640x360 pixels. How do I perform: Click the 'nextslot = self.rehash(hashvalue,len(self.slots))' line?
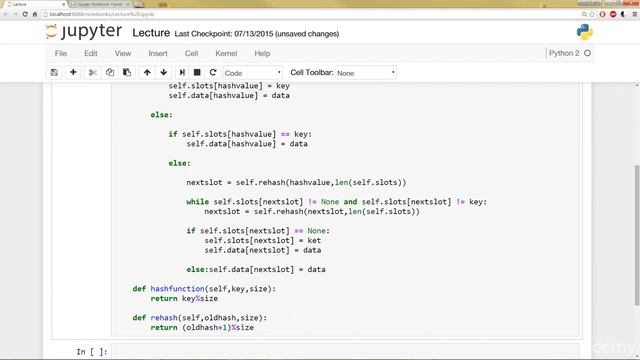[296, 183]
